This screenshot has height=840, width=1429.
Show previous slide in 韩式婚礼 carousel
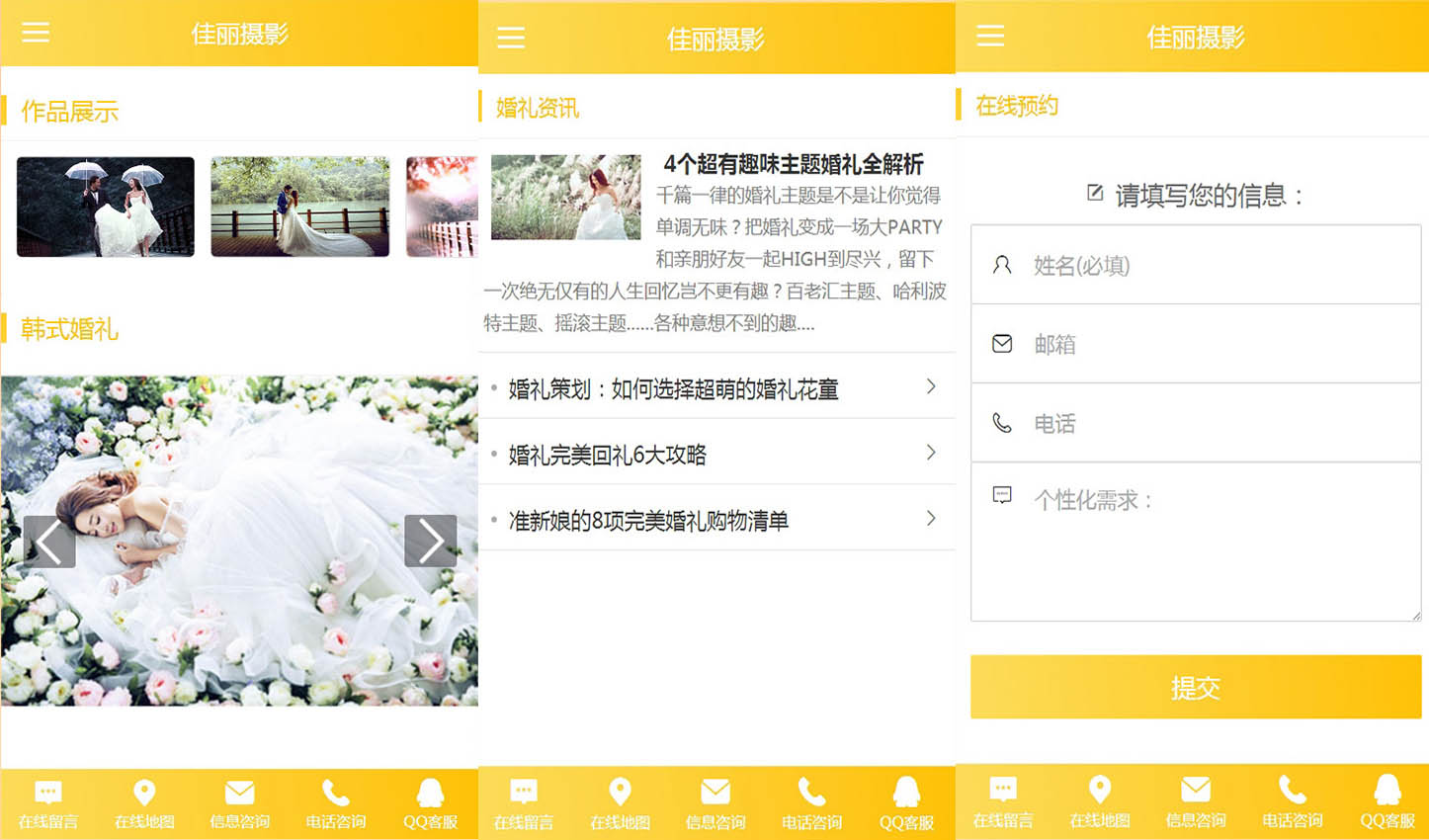click(49, 542)
